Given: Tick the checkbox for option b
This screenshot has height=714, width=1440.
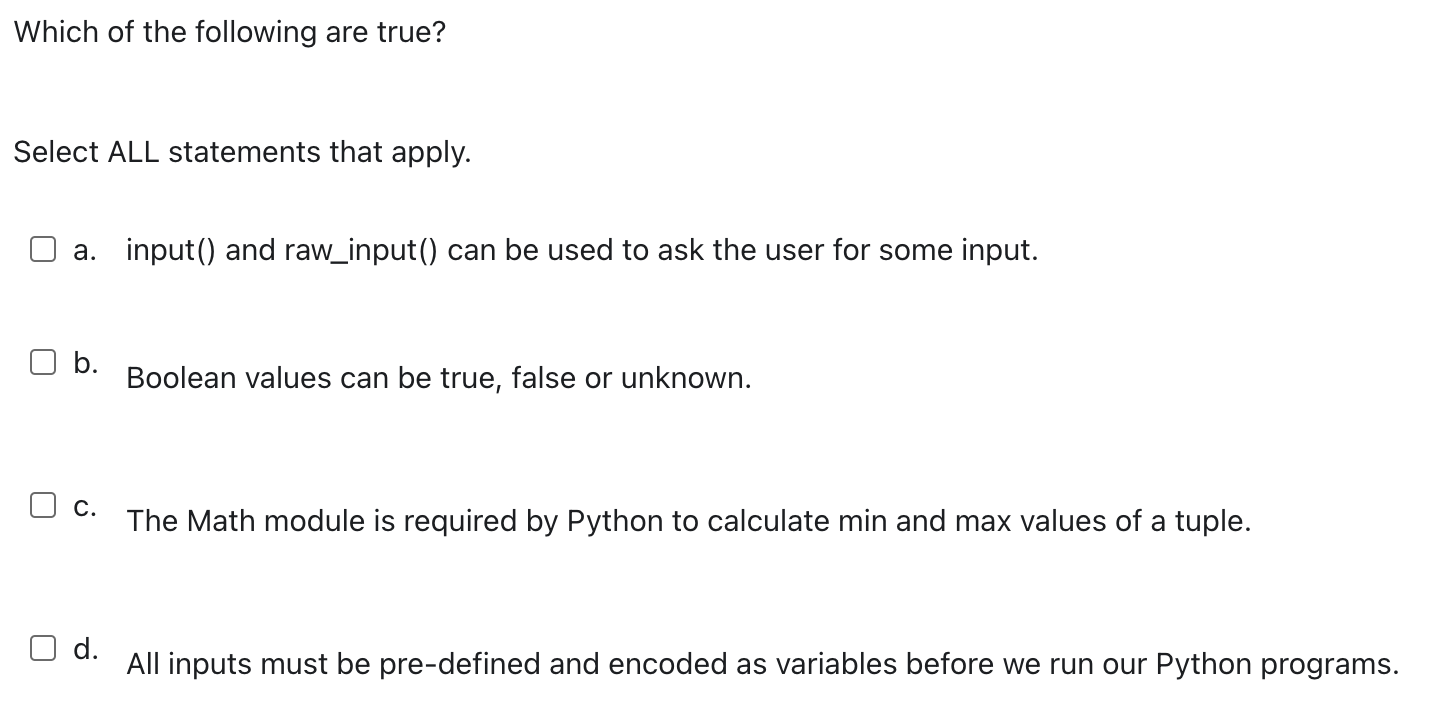Looking at the screenshot, I should point(41,363).
